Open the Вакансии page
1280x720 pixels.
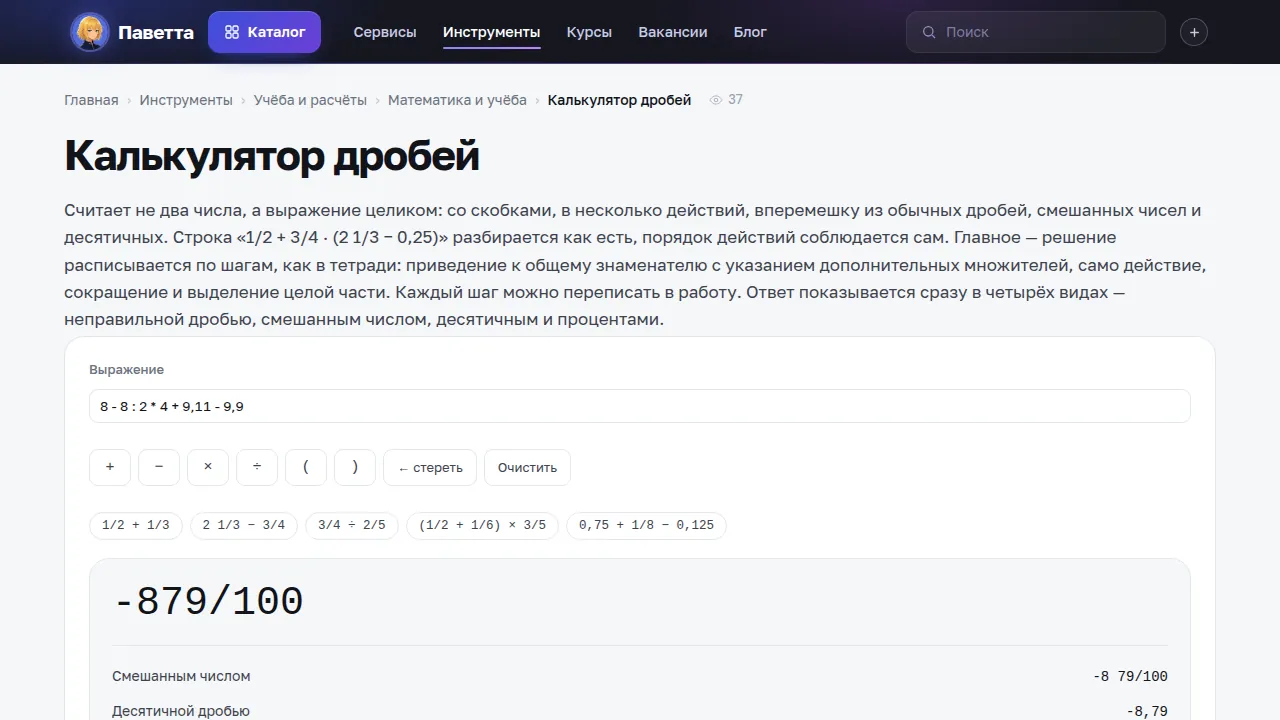pyautogui.click(x=673, y=32)
